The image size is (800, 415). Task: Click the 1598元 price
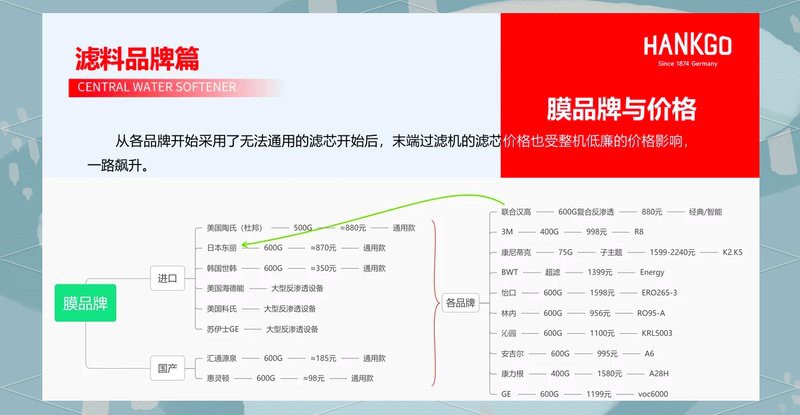click(602, 292)
